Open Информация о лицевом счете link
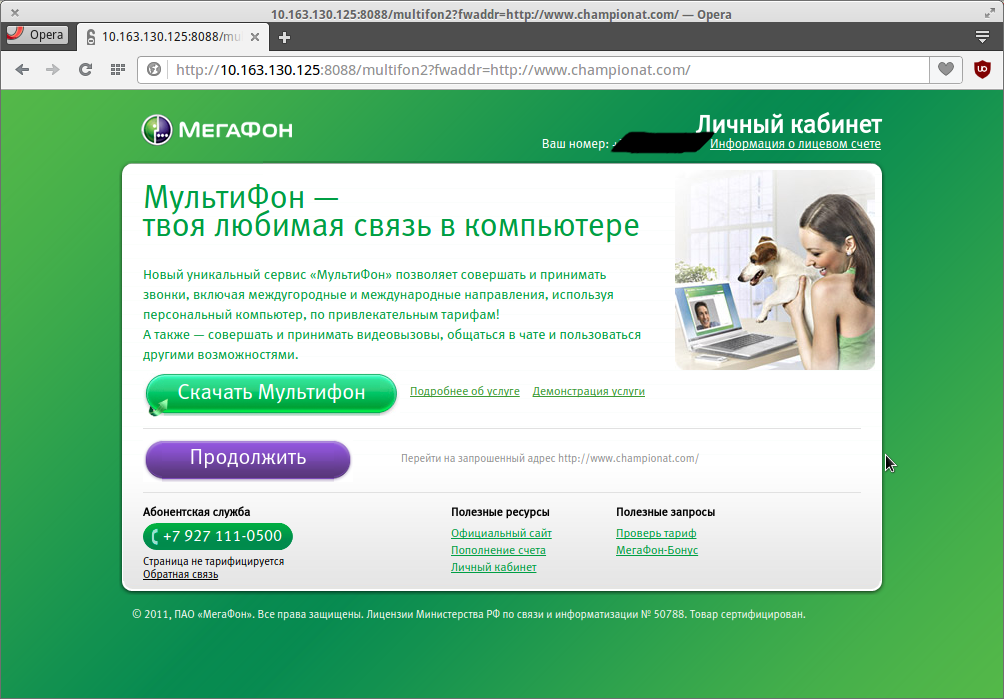 795,144
